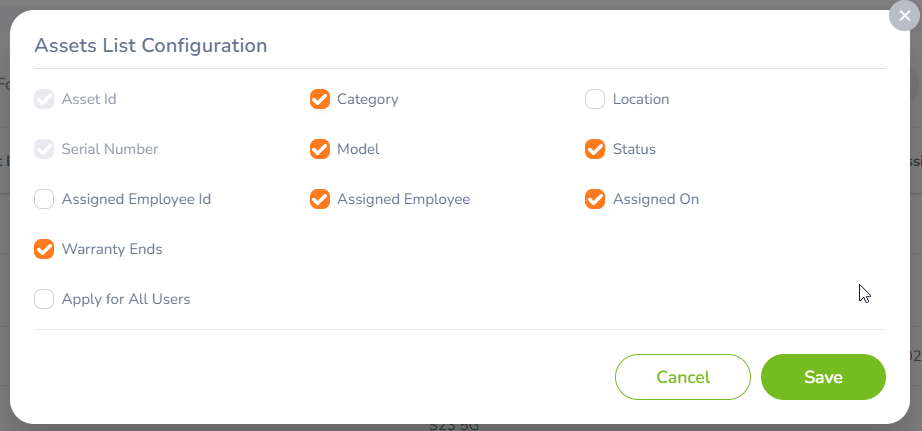Enable the Location checkbox
This screenshot has width=922, height=431.
point(595,99)
